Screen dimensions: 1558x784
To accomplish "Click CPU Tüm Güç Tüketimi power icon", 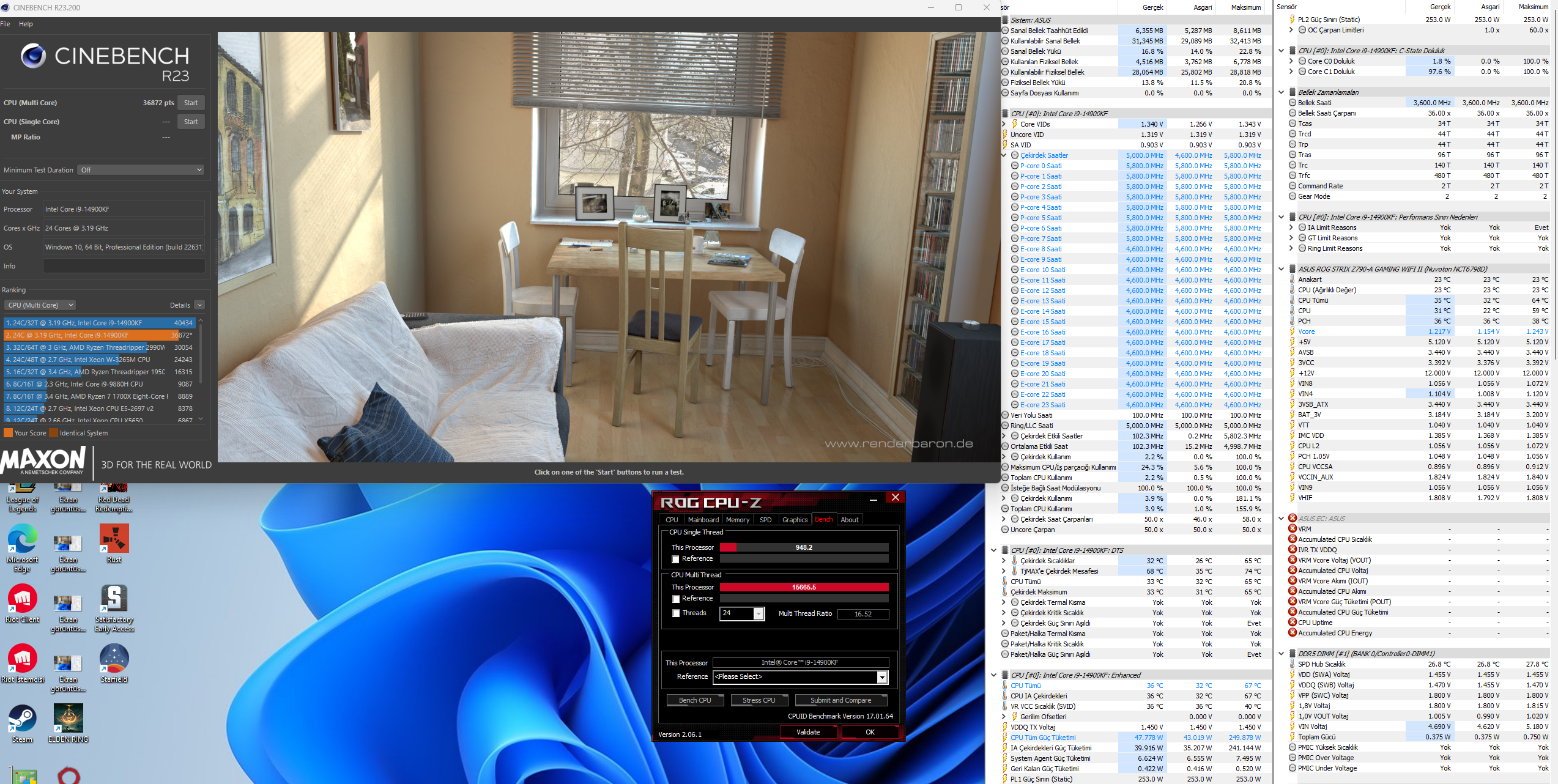I will [1005, 738].
